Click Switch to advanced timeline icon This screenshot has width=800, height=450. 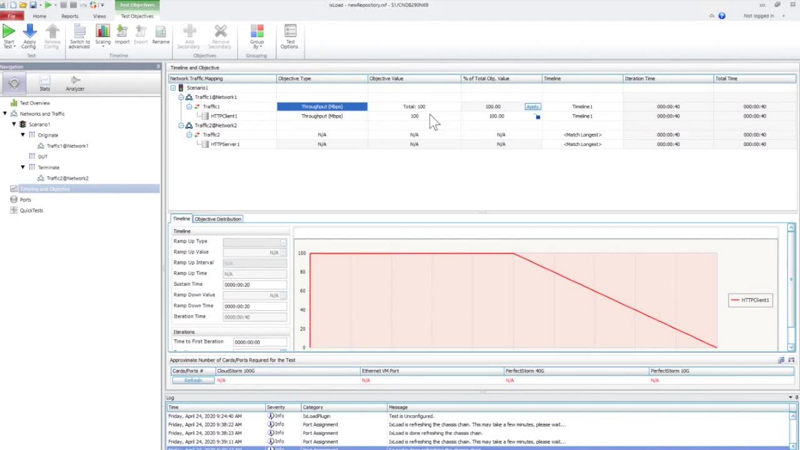(x=80, y=32)
